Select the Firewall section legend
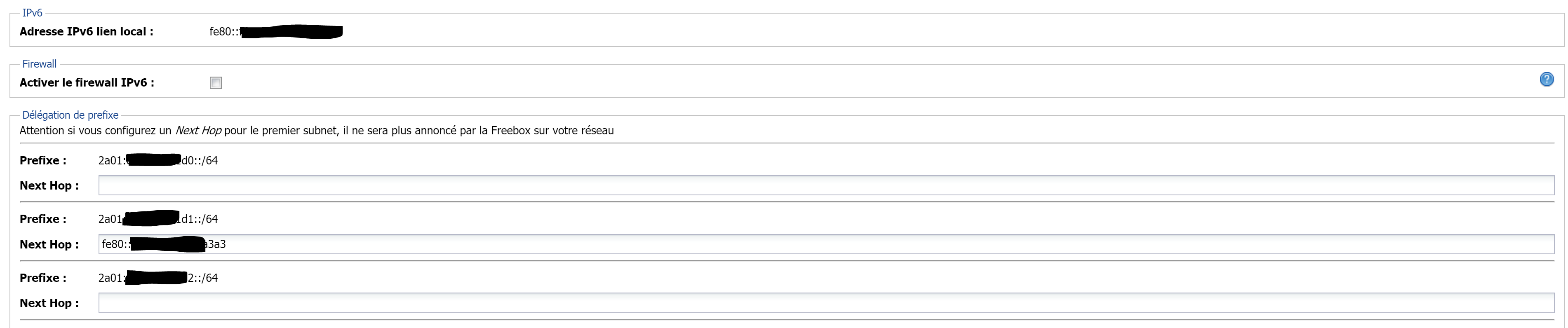Screen dimensions: 1568x328 pyautogui.click(x=39, y=64)
